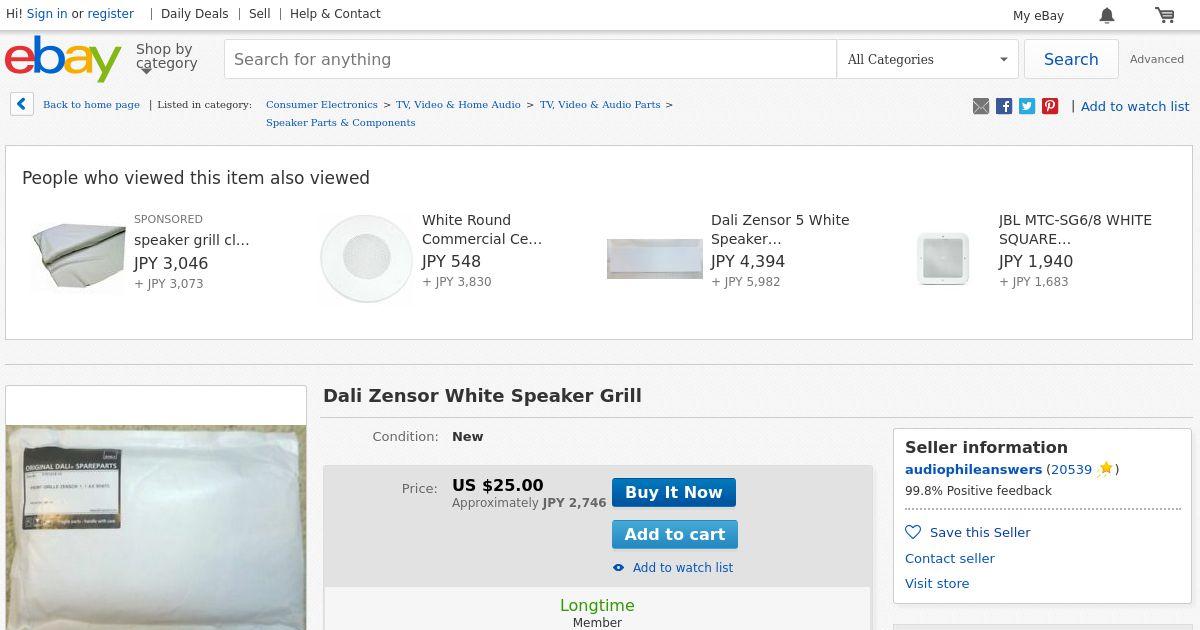Pin listing with Pinterest icon
This screenshot has height=630, width=1200.
(x=1050, y=106)
